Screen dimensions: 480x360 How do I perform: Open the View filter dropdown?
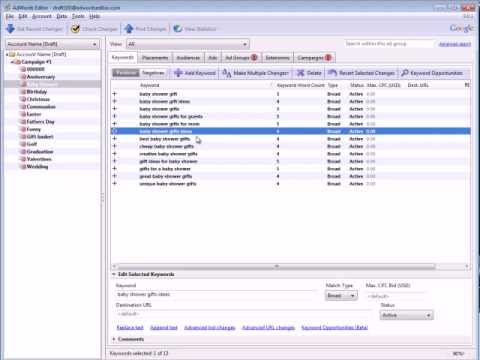coord(188,44)
